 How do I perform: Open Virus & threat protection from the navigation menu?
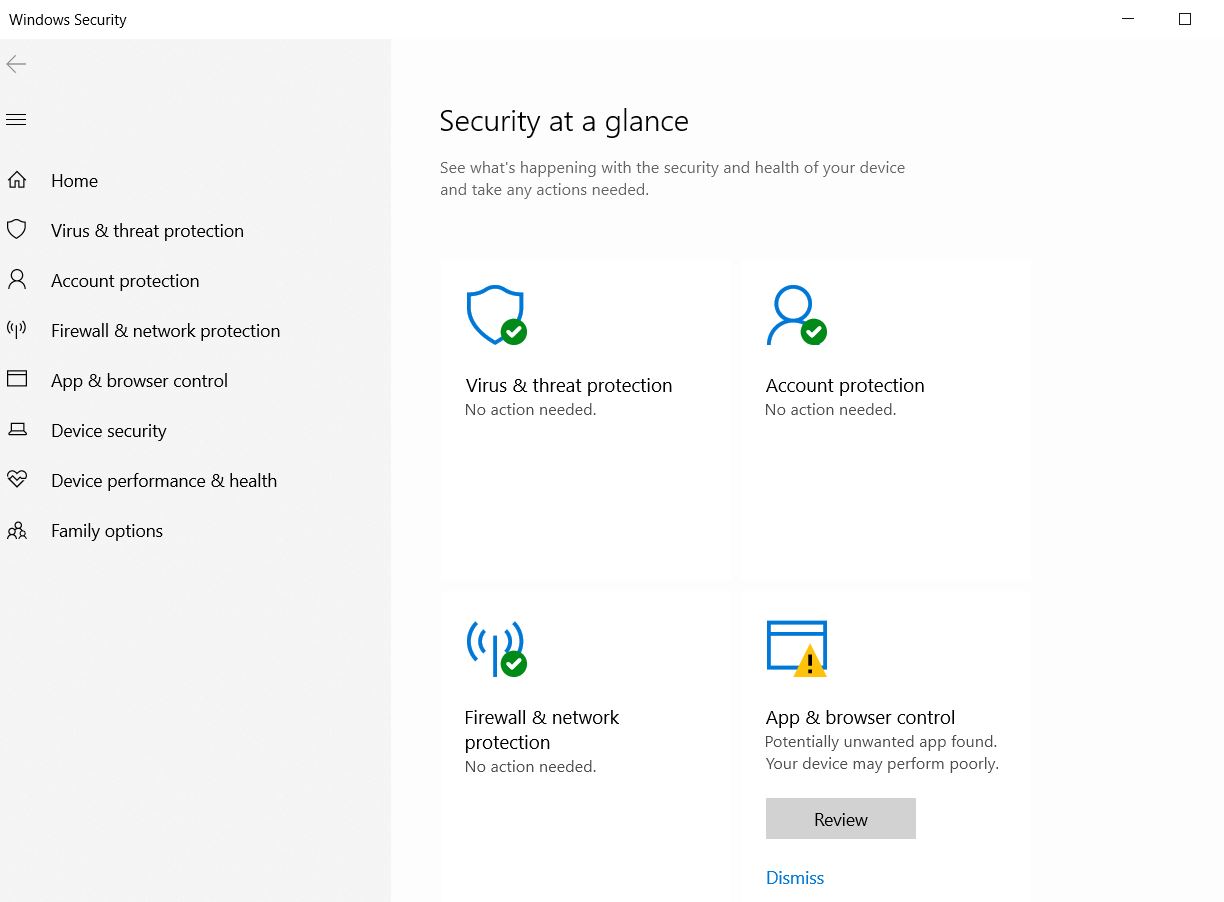147,230
